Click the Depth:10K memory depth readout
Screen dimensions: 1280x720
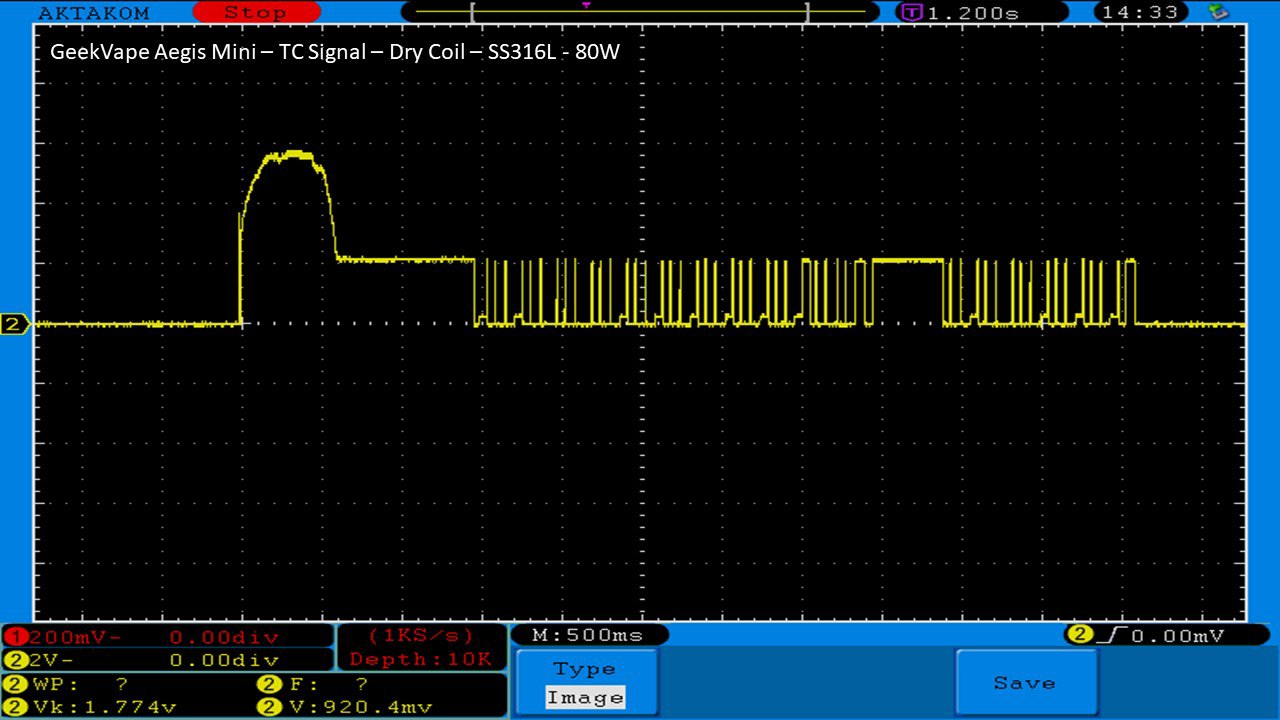point(420,659)
